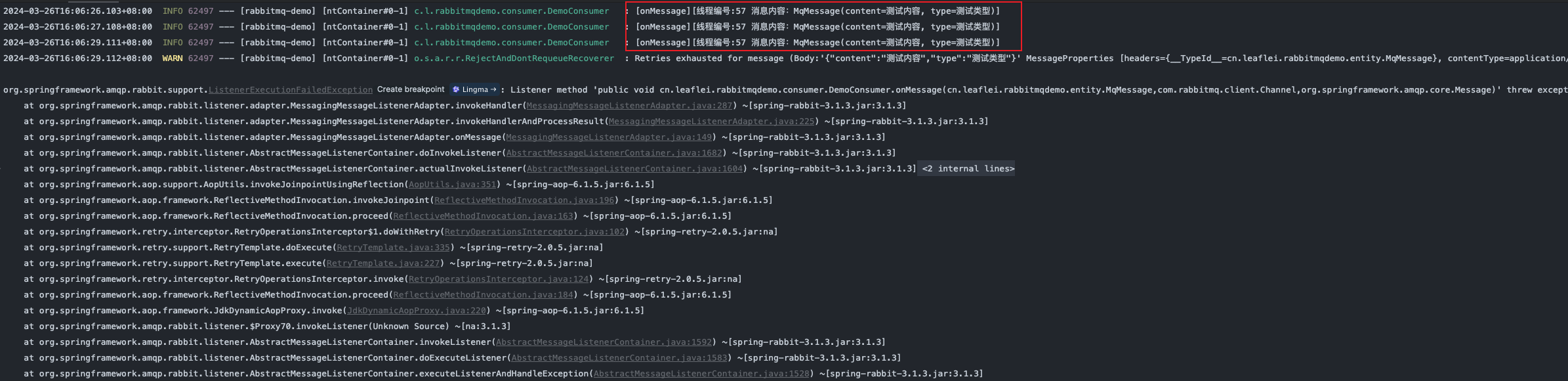The image size is (1568, 381).
Task: Open AbstractMessageListenerContainer.java:1592 link
Action: (604, 342)
